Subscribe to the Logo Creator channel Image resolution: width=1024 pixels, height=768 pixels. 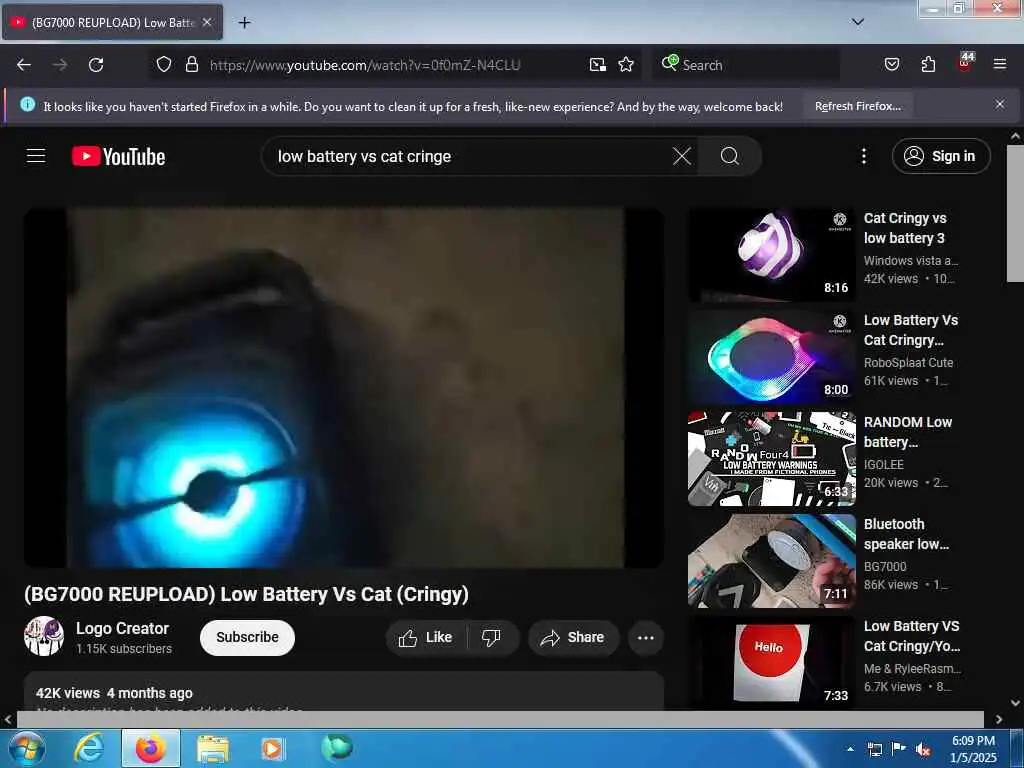click(x=247, y=637)
